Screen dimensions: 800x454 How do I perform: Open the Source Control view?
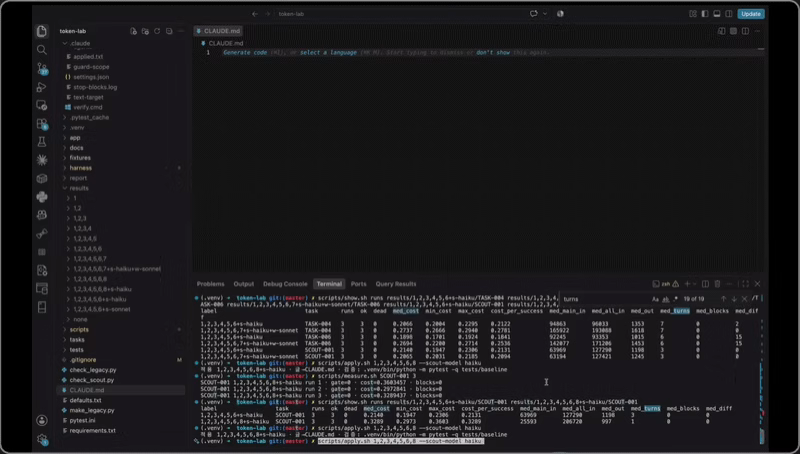point(42,68)
